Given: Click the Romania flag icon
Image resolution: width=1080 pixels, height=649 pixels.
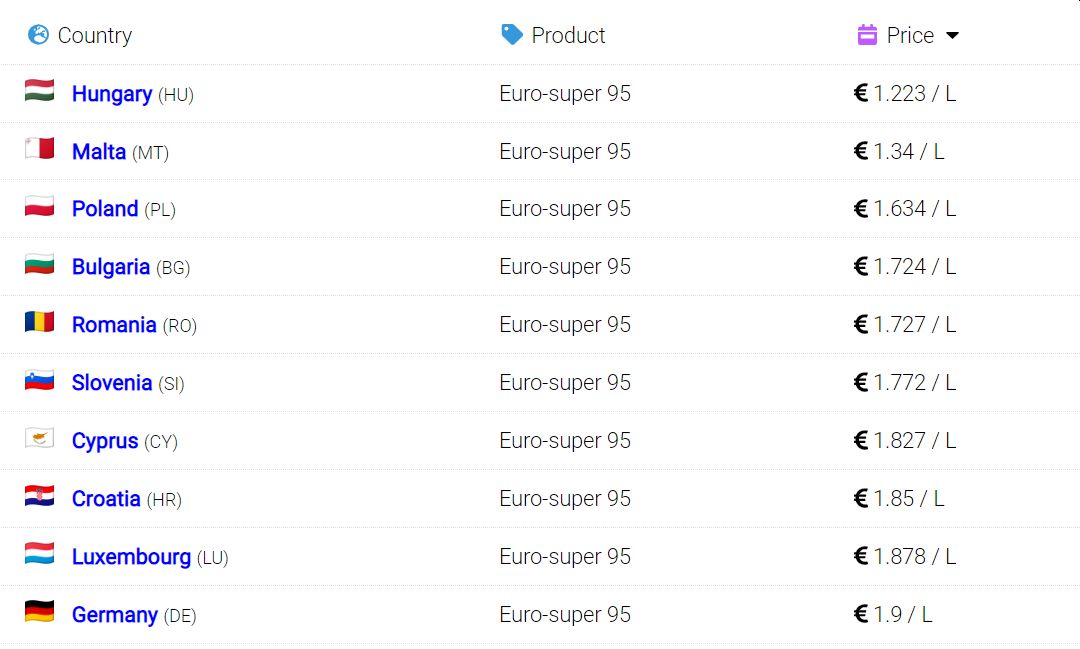Looking at the screenshot, I should coord(39,322).
